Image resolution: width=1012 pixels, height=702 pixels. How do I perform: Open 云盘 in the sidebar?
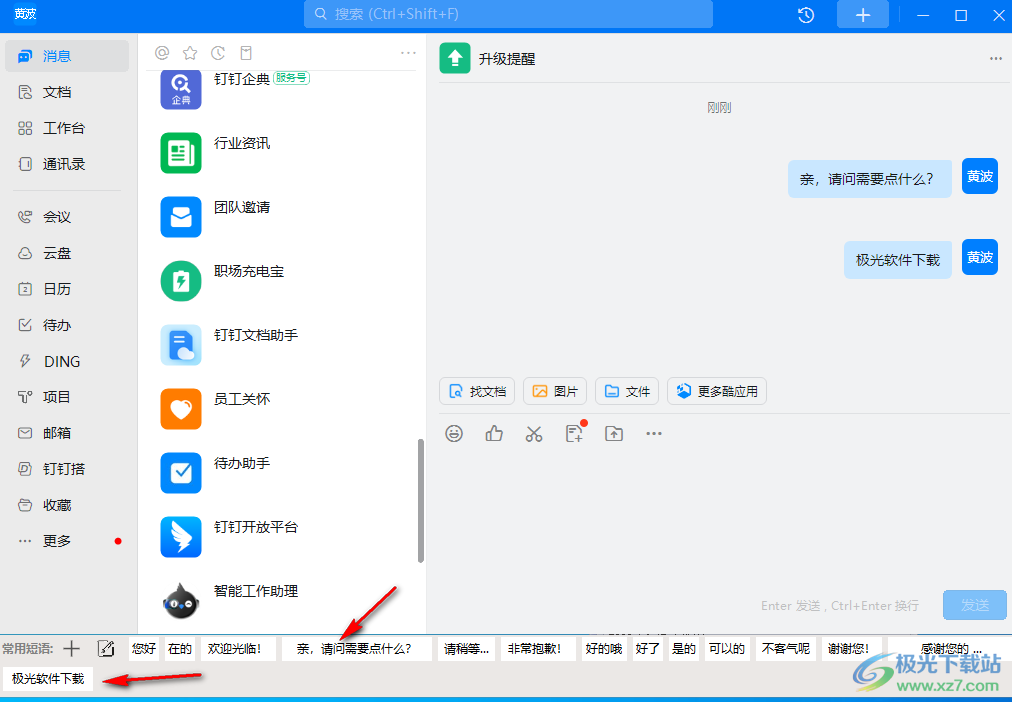point(67,253)
